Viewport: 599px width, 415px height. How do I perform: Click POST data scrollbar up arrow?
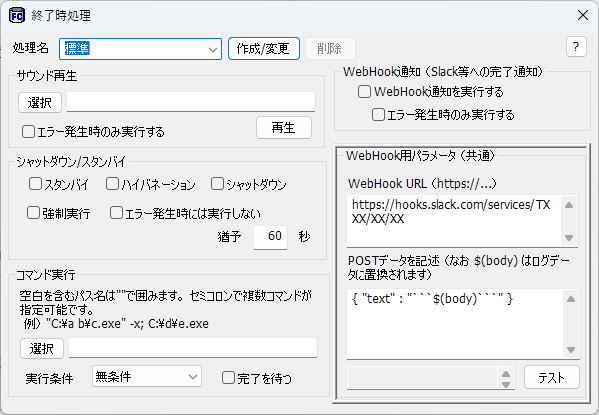pyautogui.click(x=571, y=299)
